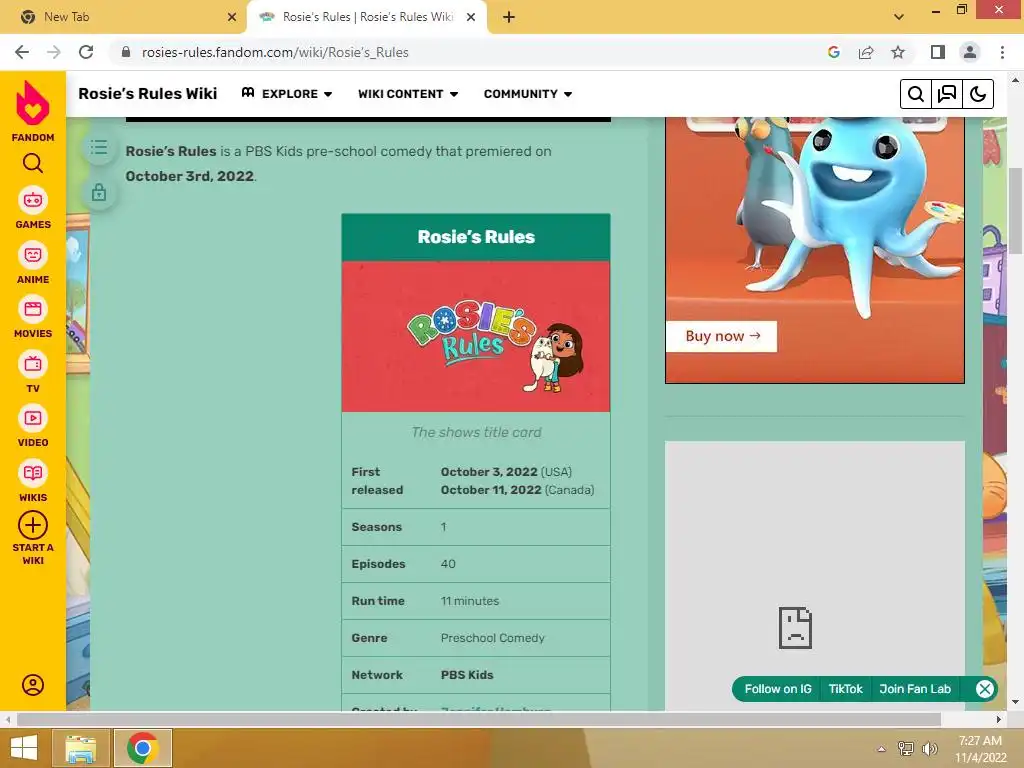This screenshot has height=768, width=1024.
Task: View site security lock info
Action: pyautogui.click(x=126, y=52)
